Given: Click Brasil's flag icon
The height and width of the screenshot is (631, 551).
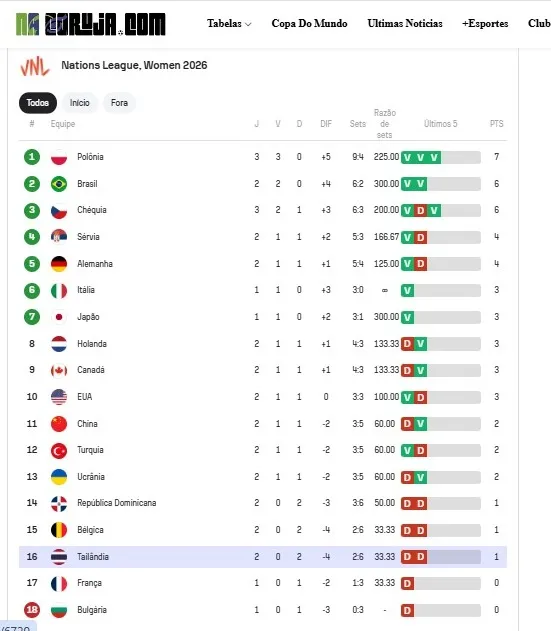Looking at the screenshot, I should [x=59, y=184].
